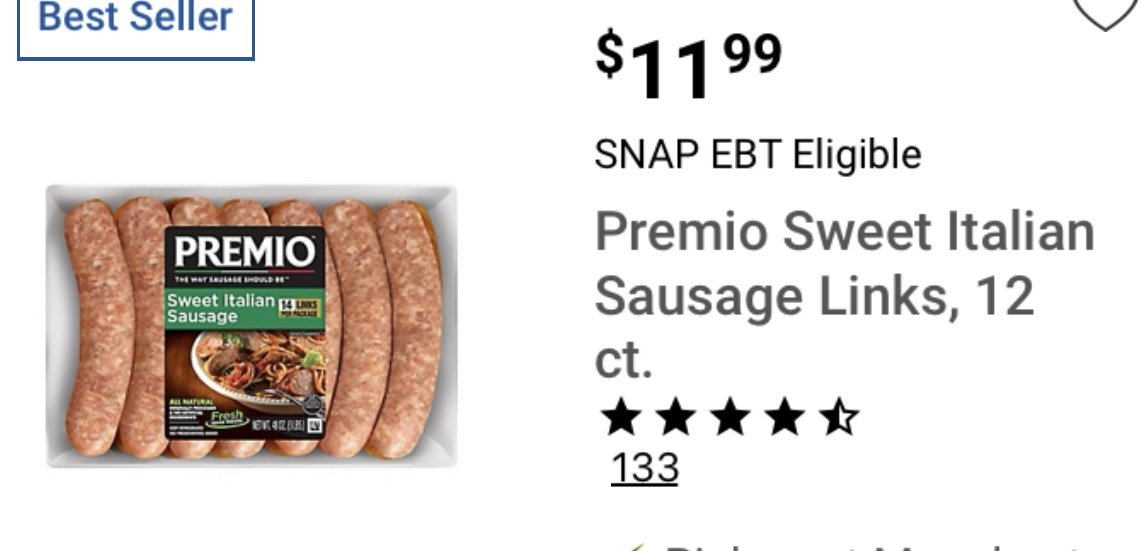The width and height of the screenshot is (1141, 551).
Task: Click the Fresh badge on the package
Action: (x=228, y=419)
